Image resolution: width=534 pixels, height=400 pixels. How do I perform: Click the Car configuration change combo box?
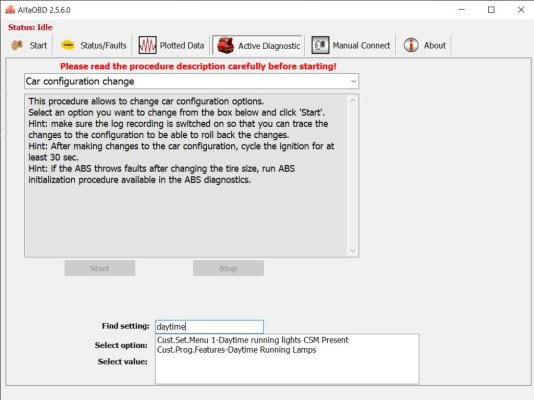191,81
